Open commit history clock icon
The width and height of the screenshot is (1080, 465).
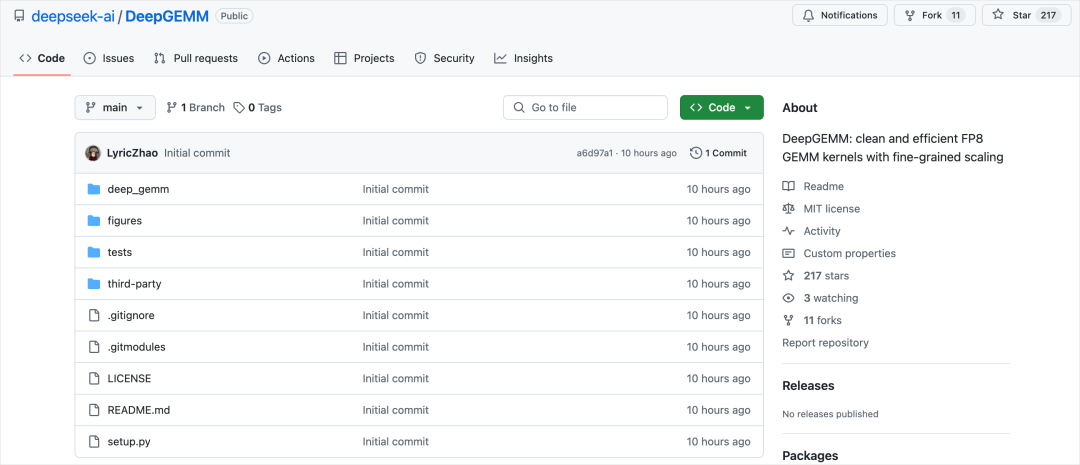[x=696, y=153]
